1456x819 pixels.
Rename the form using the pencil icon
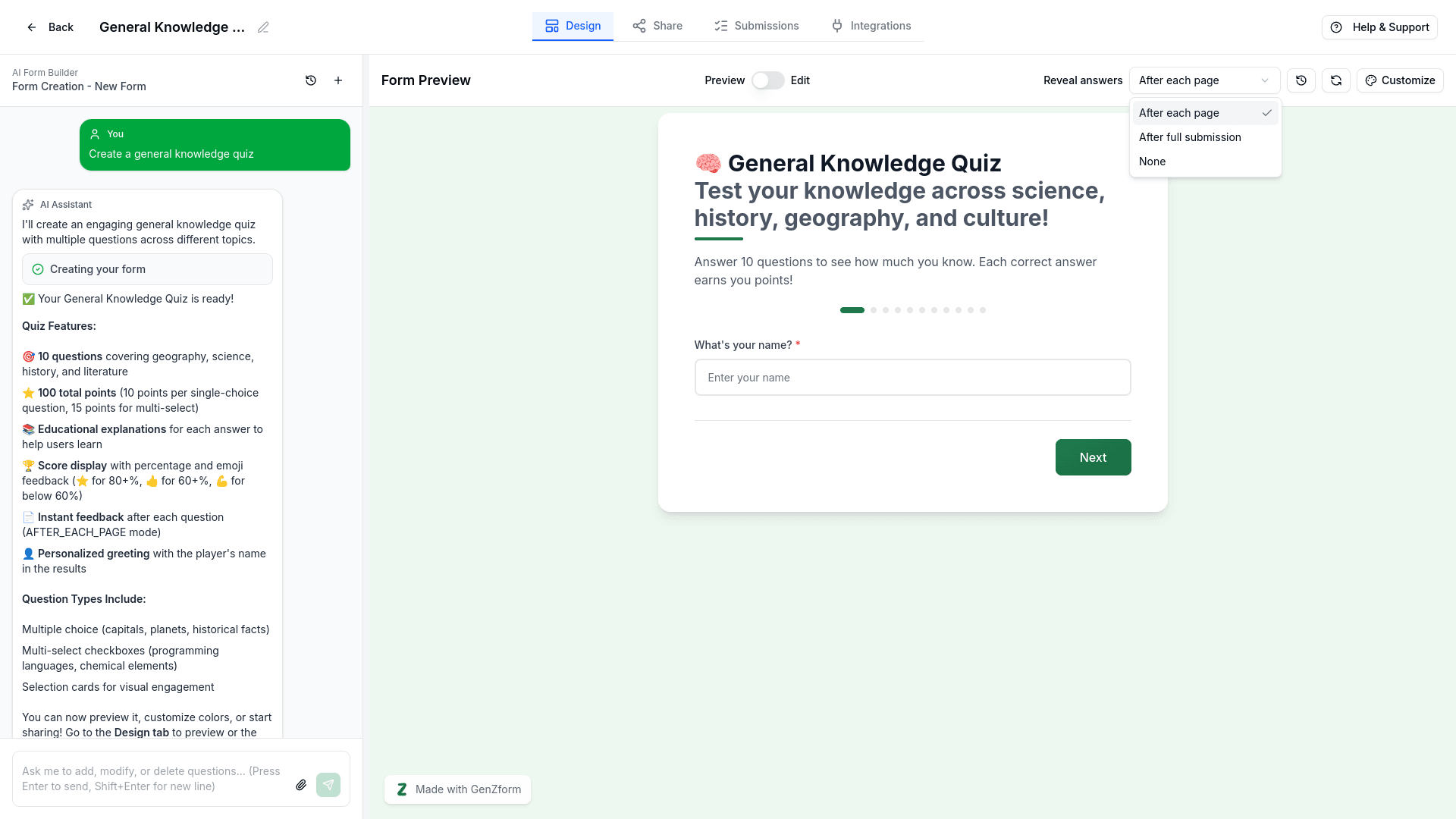point(263,27)
